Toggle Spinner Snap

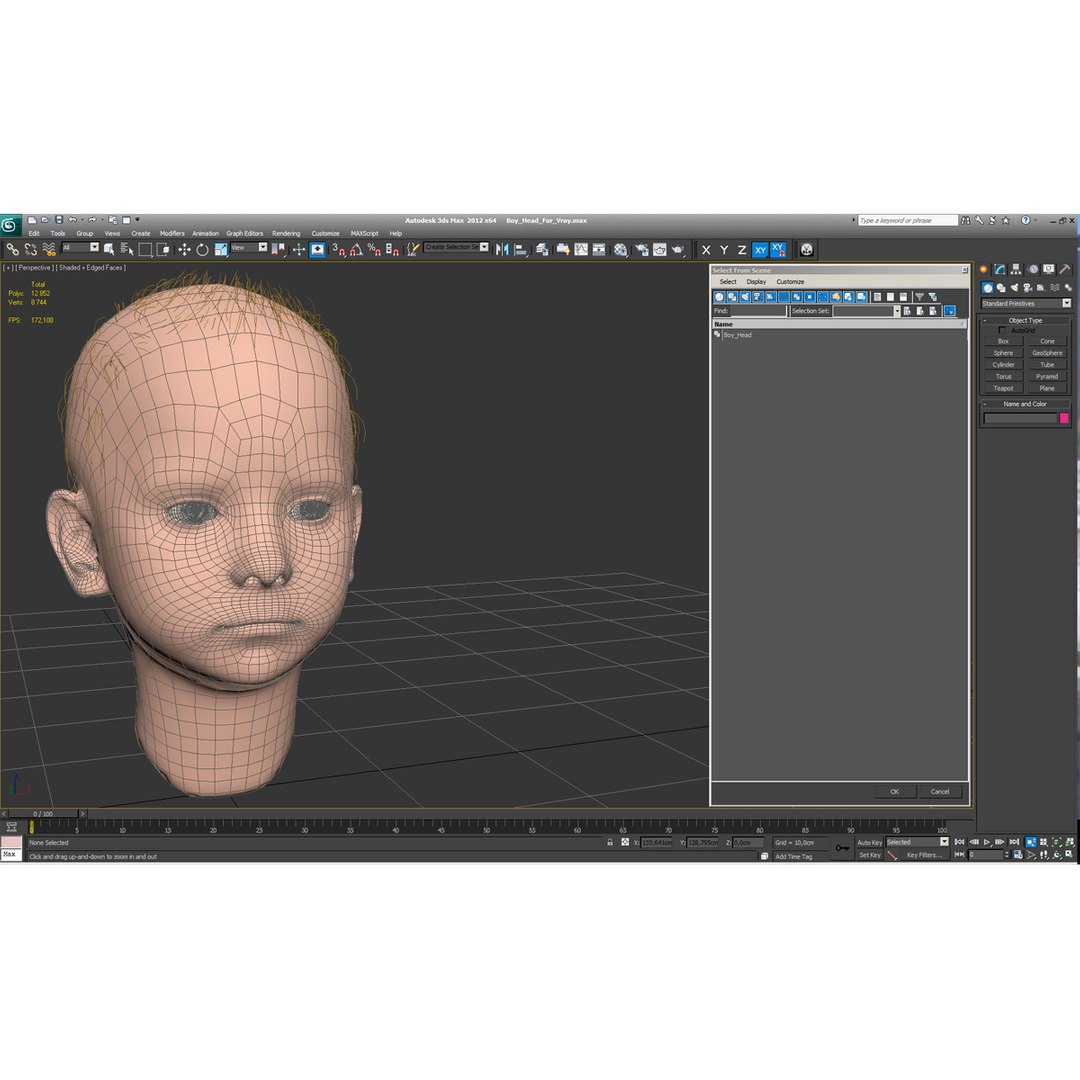[x=392, y=249]
